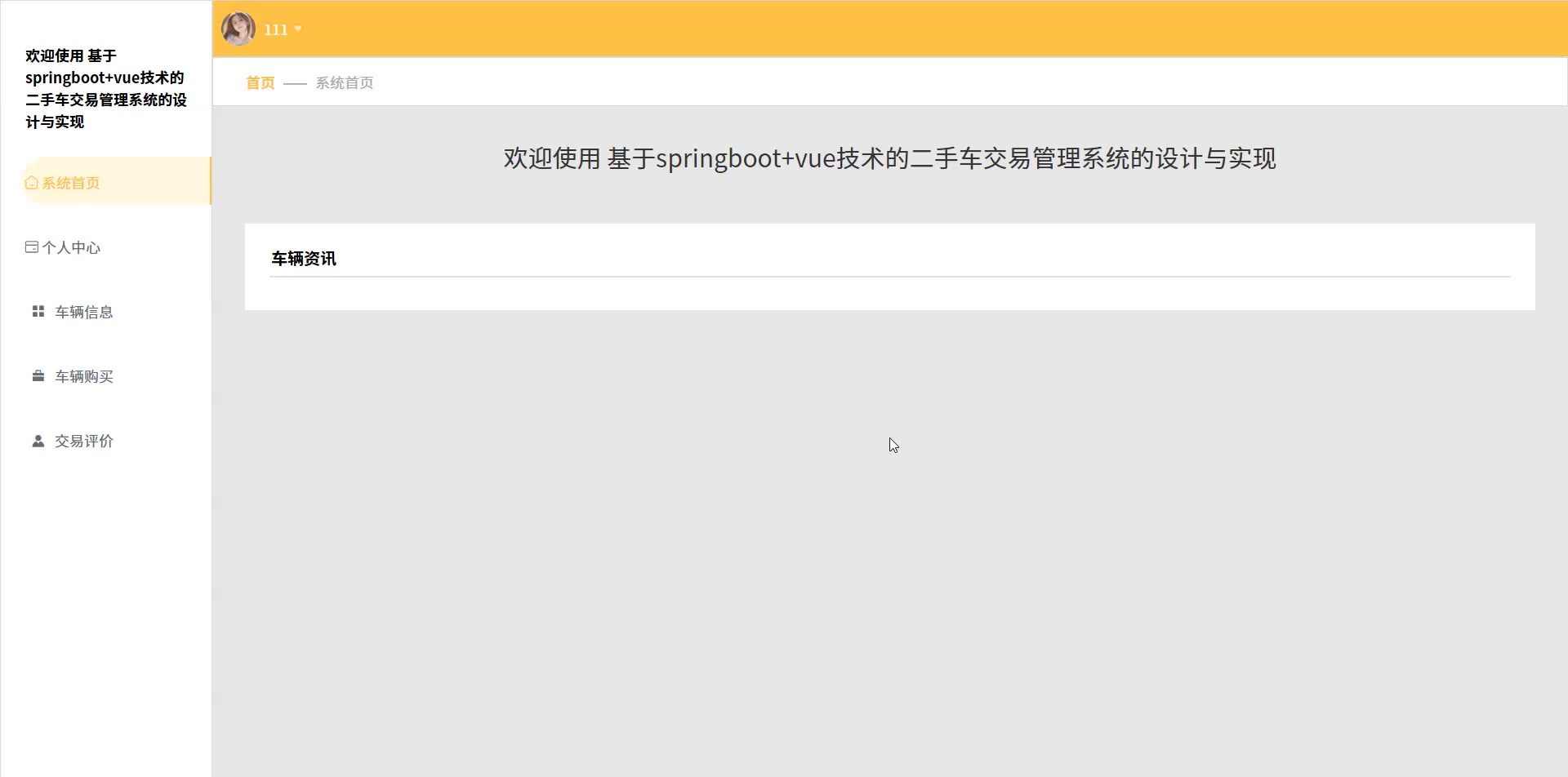Click the person icon beside 交易评价
Viewport: 1568px width, 777px height.
(x=38, y=441)
